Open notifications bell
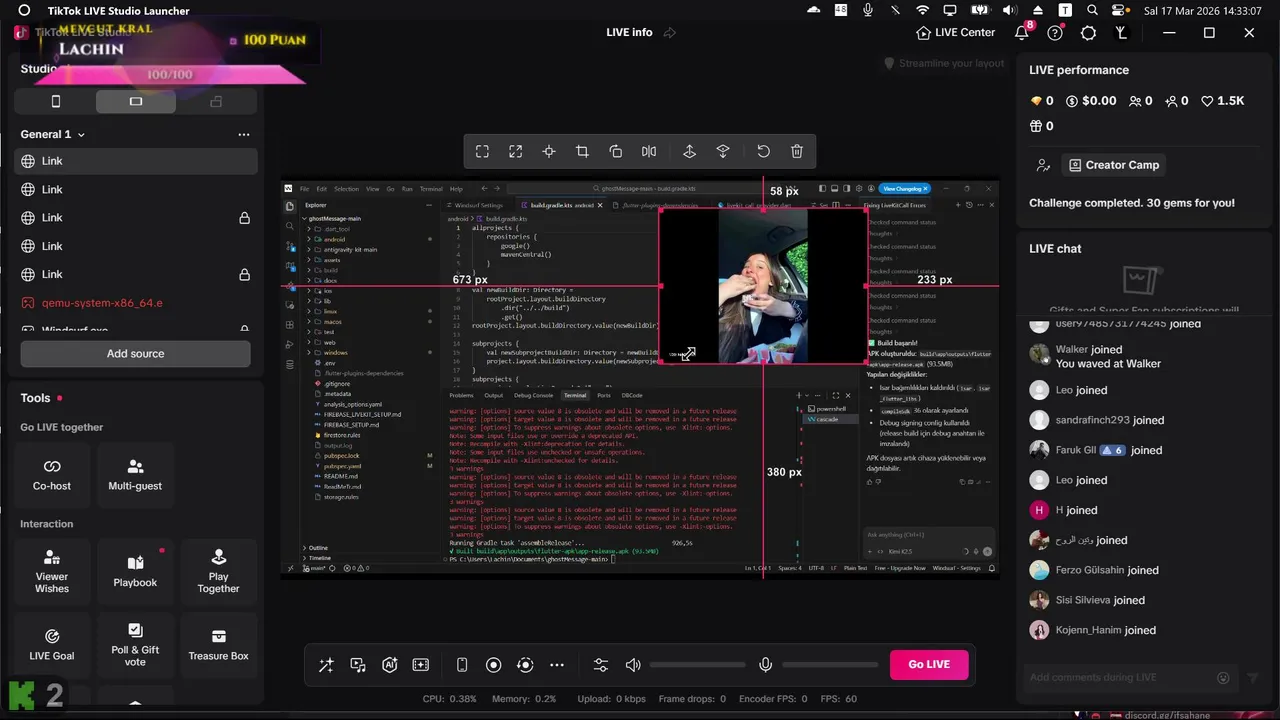 [1021, 33]
